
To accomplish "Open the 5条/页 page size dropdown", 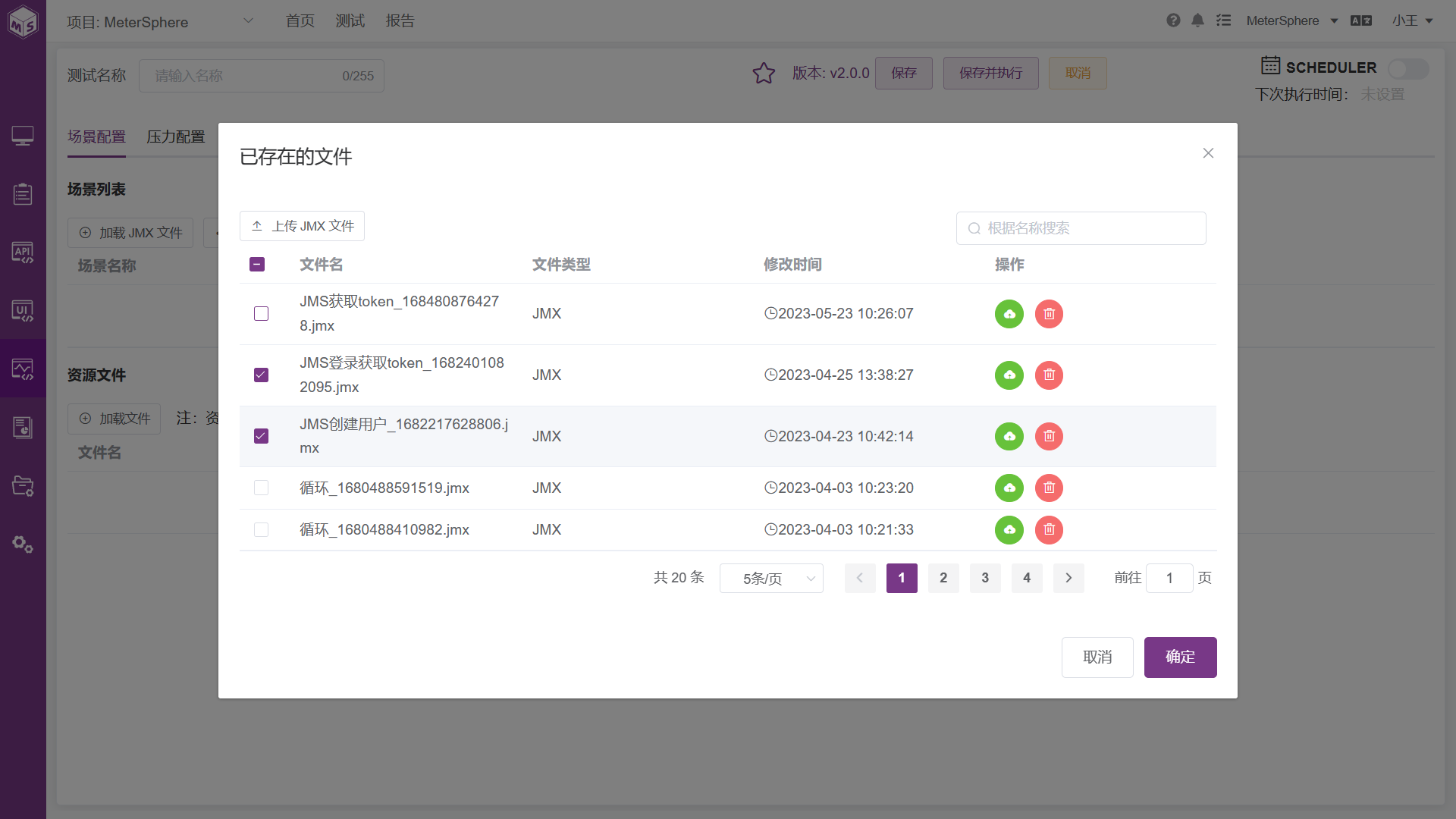I will (771, 579).
